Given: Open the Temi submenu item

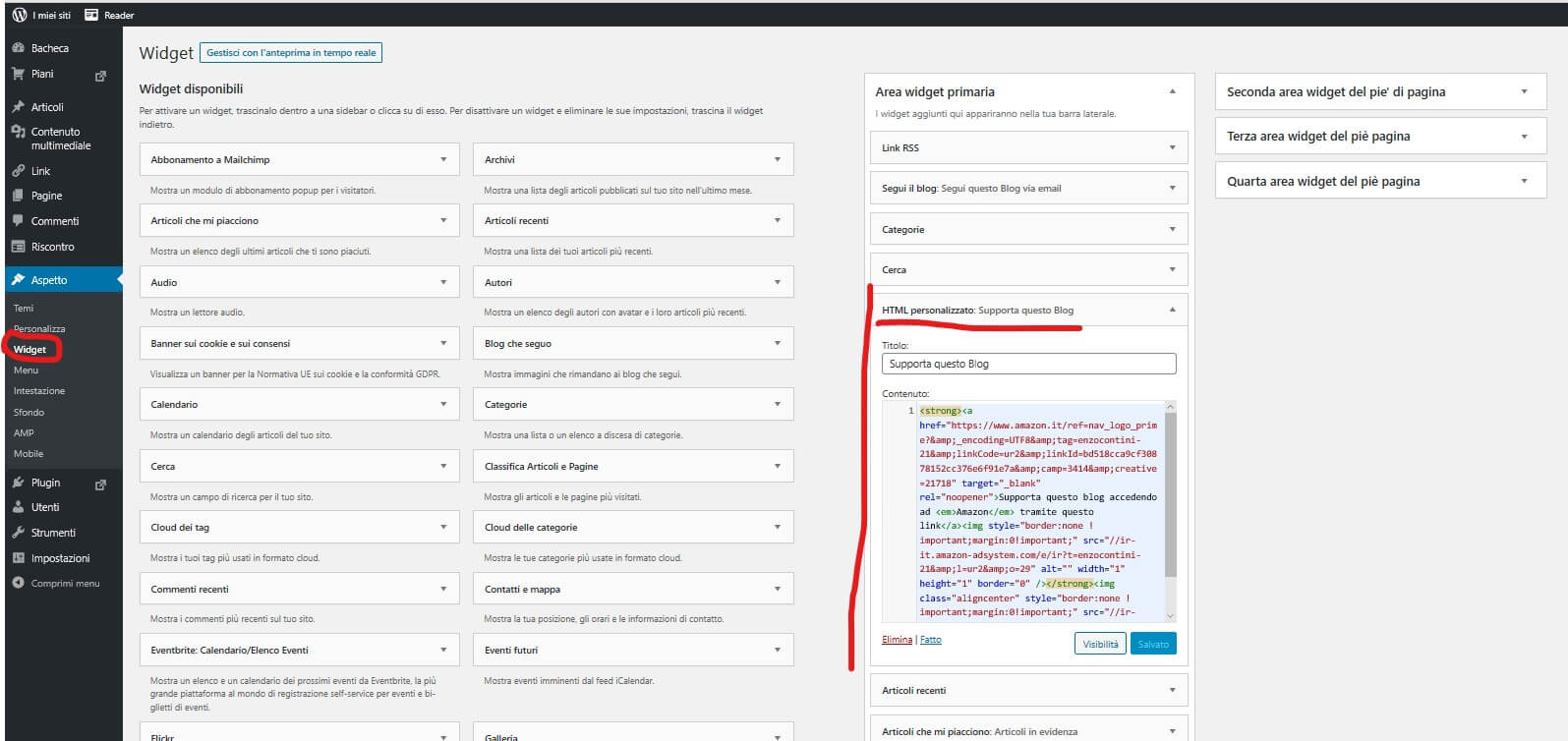Looking at the screenshot, I should [x=24, y=309].
